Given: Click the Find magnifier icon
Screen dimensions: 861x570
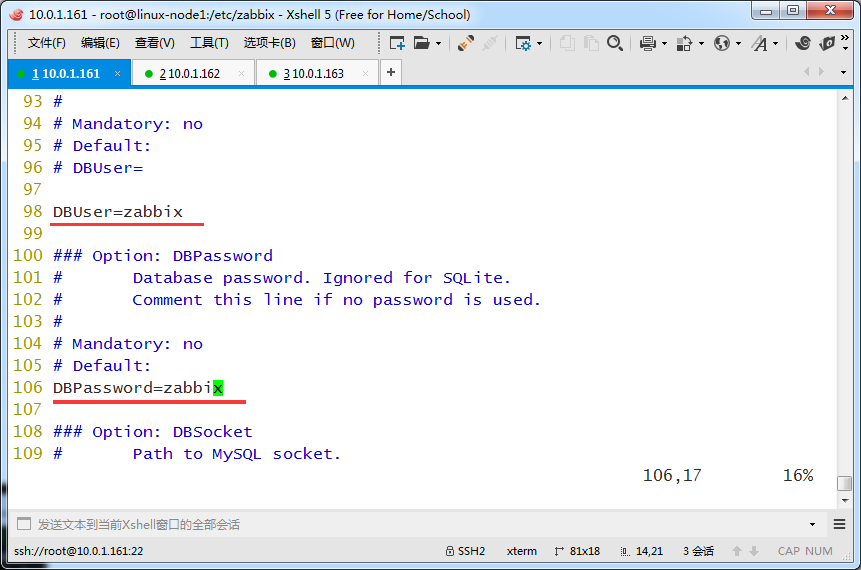Looking at the screenshot, I should [x=615, y=43].
